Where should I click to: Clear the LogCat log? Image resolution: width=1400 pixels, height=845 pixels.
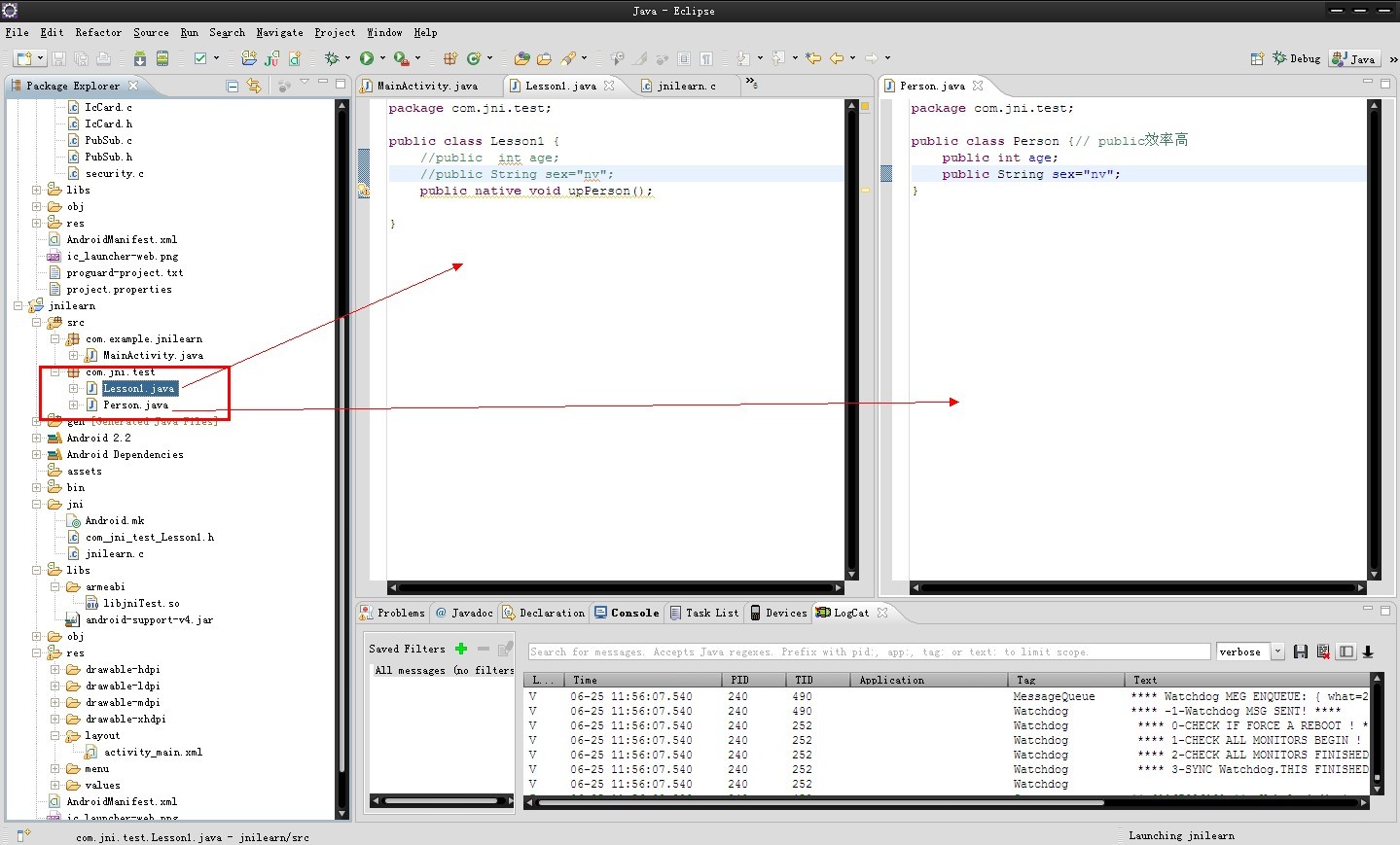coord(1323,651)
